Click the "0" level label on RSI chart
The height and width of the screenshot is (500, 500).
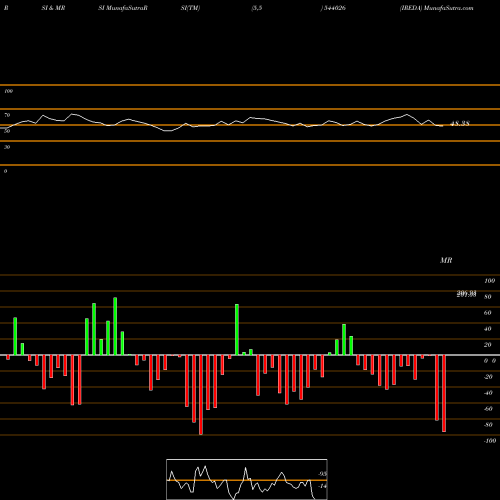(x=5, y=171)
